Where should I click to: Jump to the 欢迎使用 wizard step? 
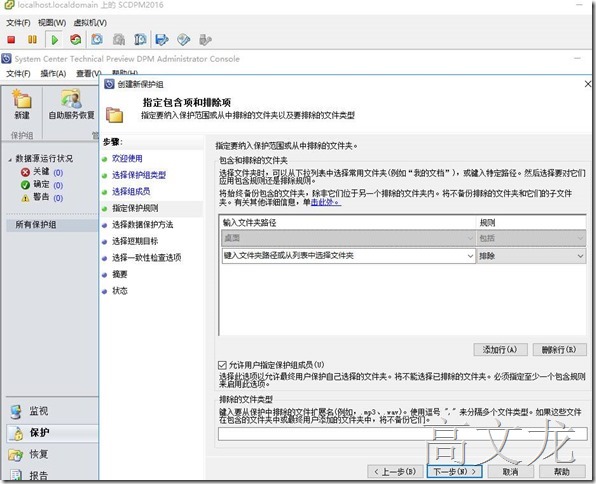pos(127,159)
